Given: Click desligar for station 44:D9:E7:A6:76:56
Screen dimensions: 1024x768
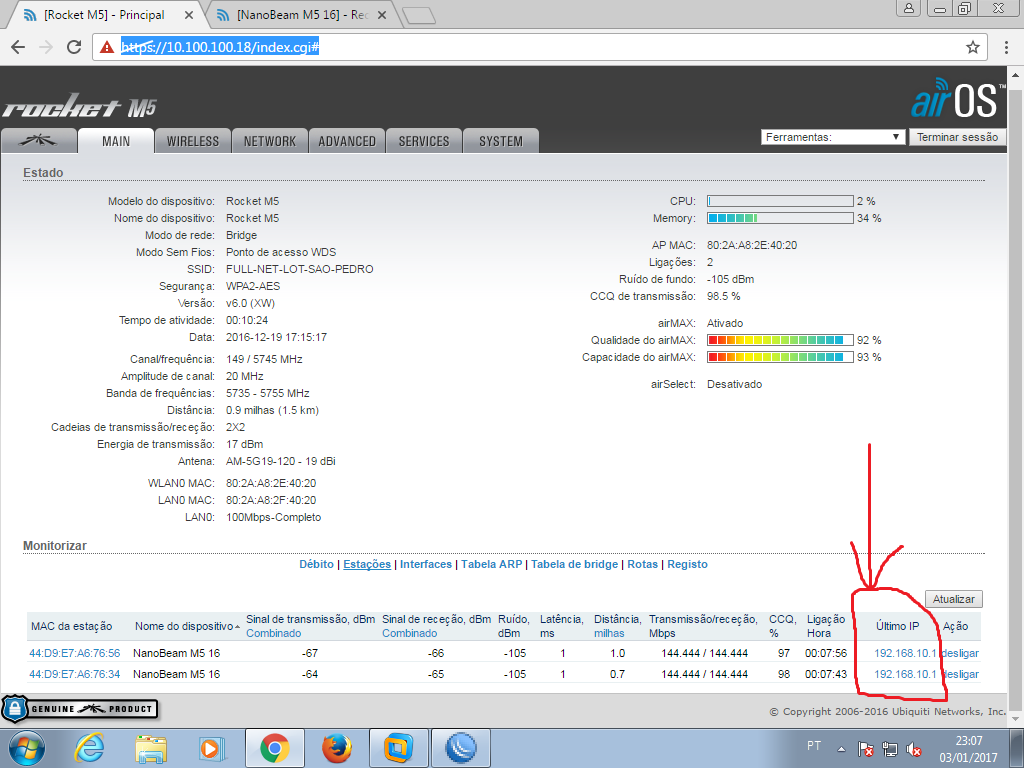Looking at the screenshot, I should pyautogui.click(x=960, y=653).
